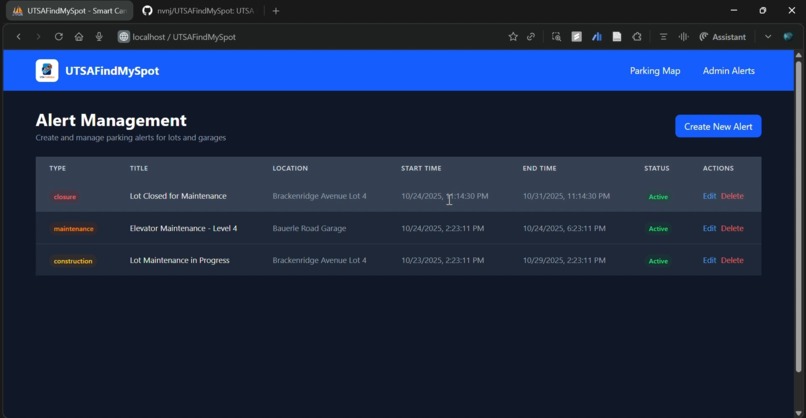806x418 pixels.
Task: Click the gray S extension icon
Action: 577,37
